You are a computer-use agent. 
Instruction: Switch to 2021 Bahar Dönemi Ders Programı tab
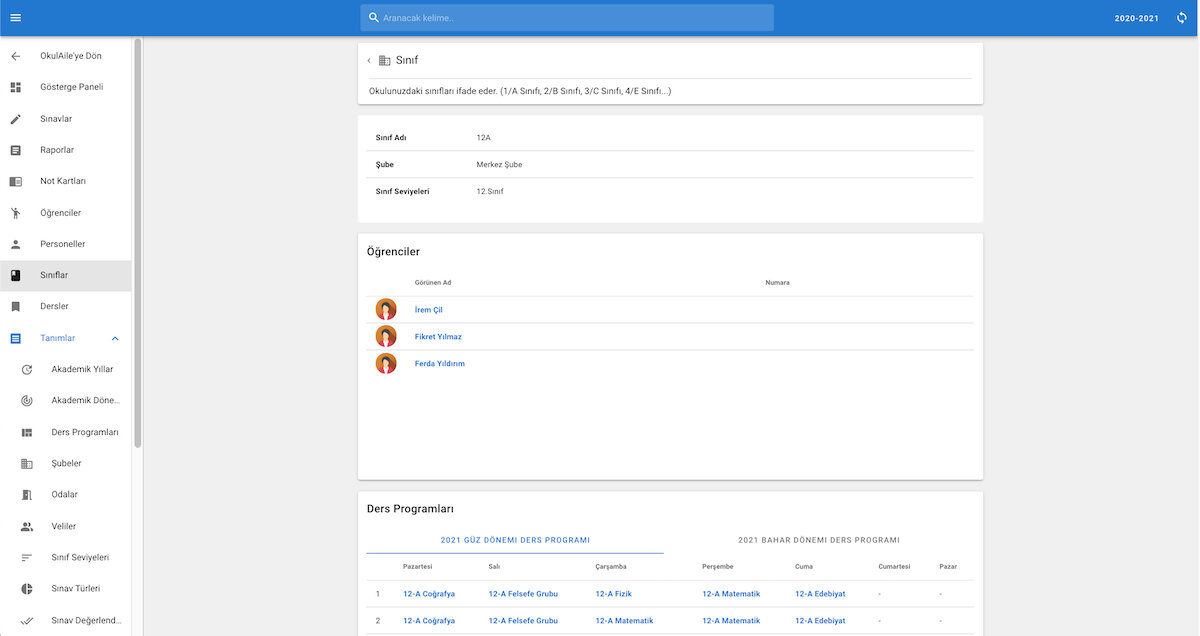819,540
